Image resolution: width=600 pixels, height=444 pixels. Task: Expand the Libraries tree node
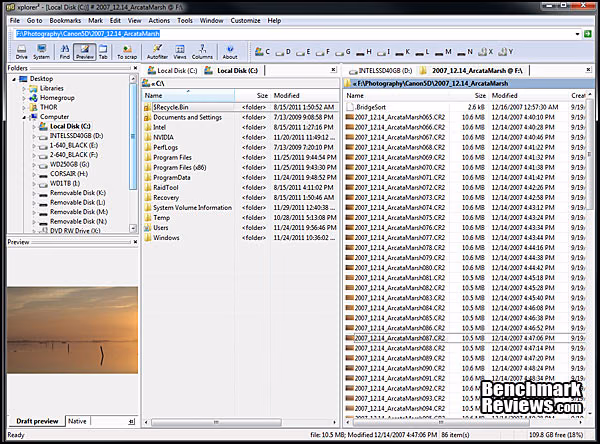coord(24,88)
